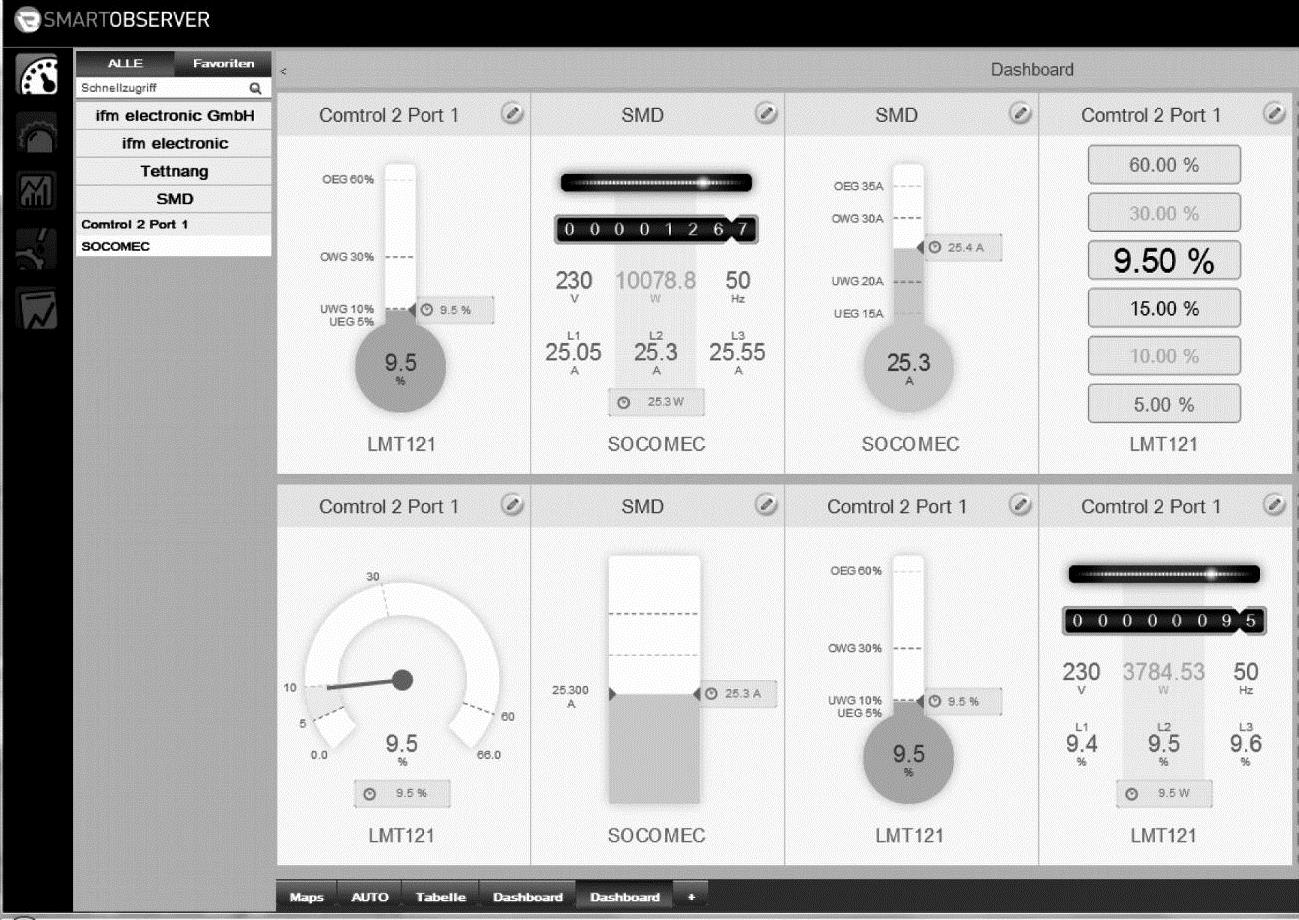Image resolution: width=1299 pixels, height=920 pixels.
Task: Click the 25.3 W time tag
Action: point(657,403)
